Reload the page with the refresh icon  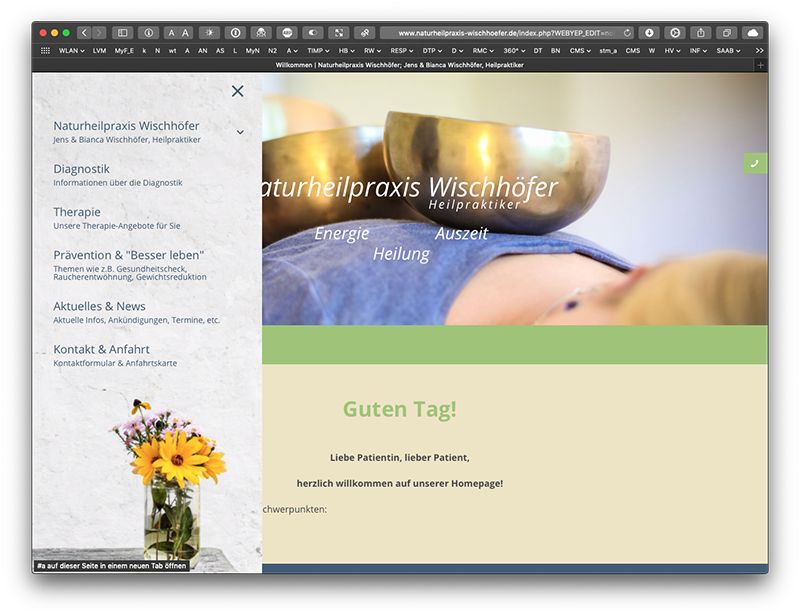click(x=627, y=33)
